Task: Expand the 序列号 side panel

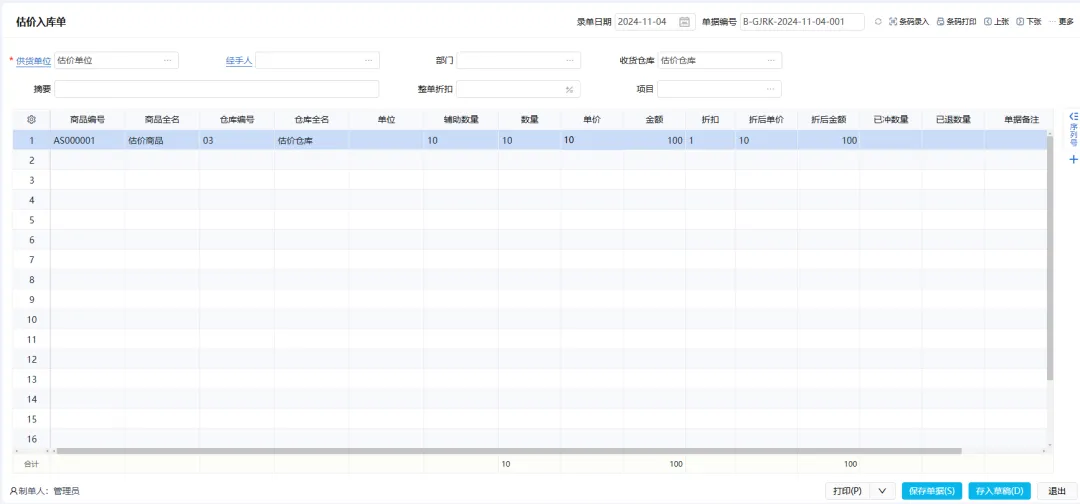Action: [1074, 129]
